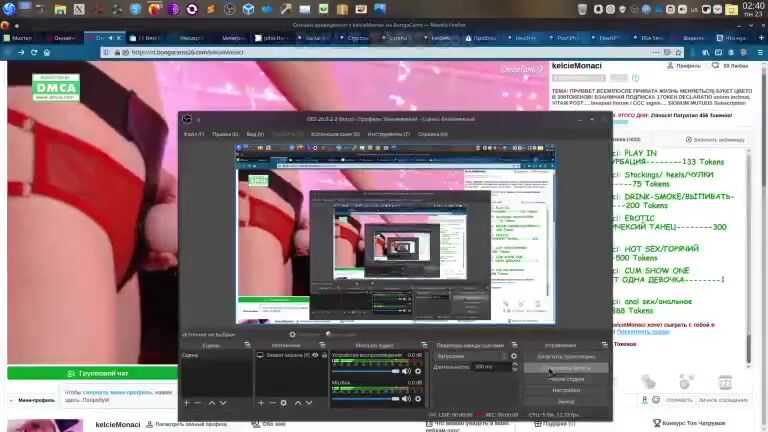768x432 pixels.
Task: Click the start streaming button in OBS
Action: click(566, 356)
